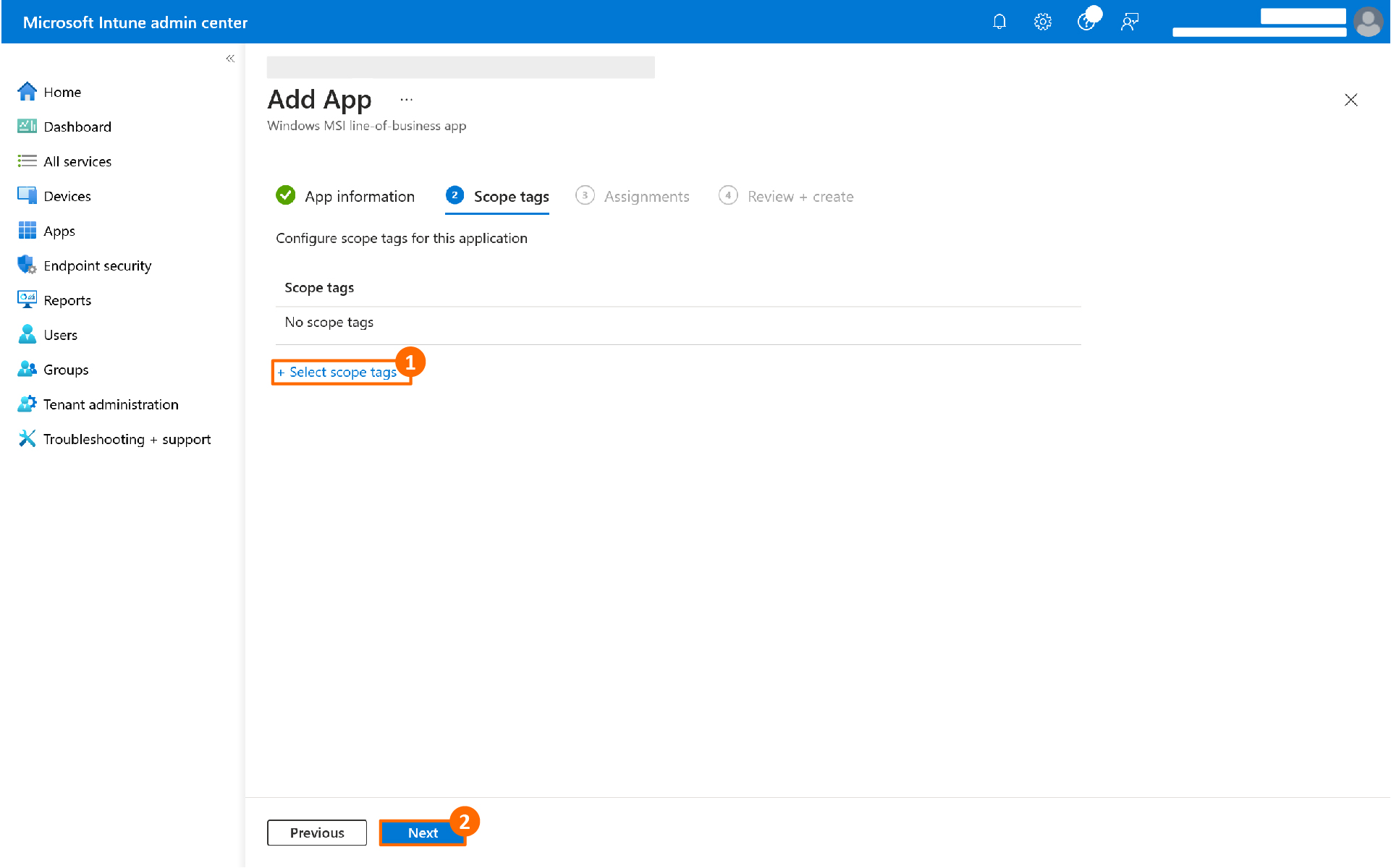Open the Groups section
This screenshot has width=1391, height=868.
point(65,369)
